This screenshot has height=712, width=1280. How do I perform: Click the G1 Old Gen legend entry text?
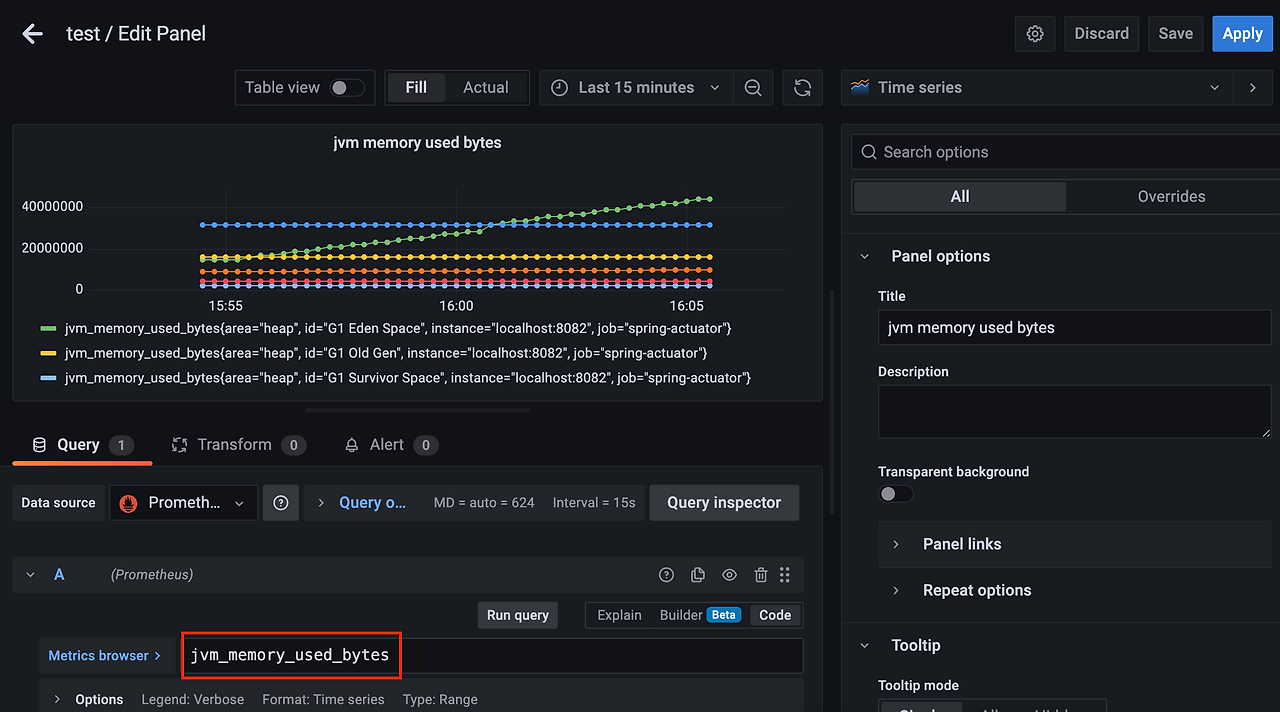point(386,353)
